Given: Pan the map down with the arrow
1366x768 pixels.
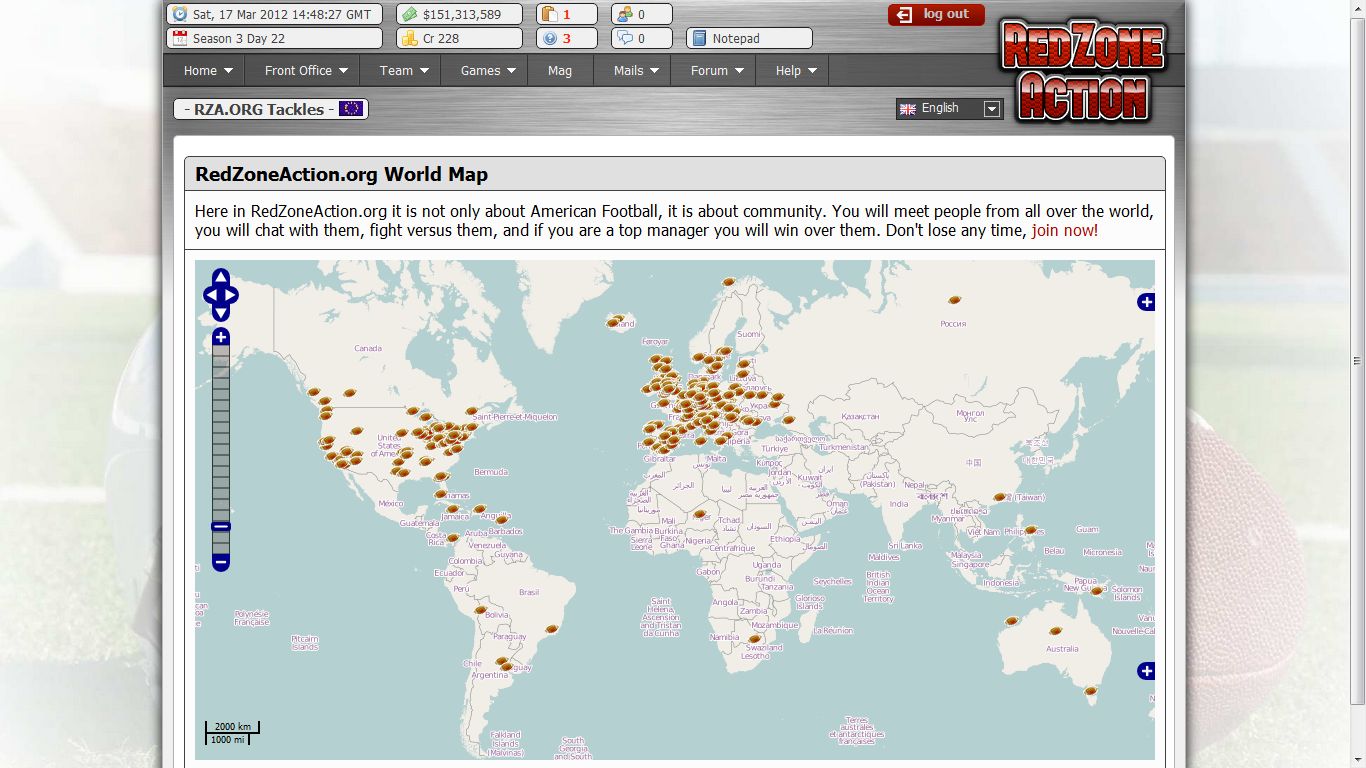Looking at the screenshot, I should [221, 313].
